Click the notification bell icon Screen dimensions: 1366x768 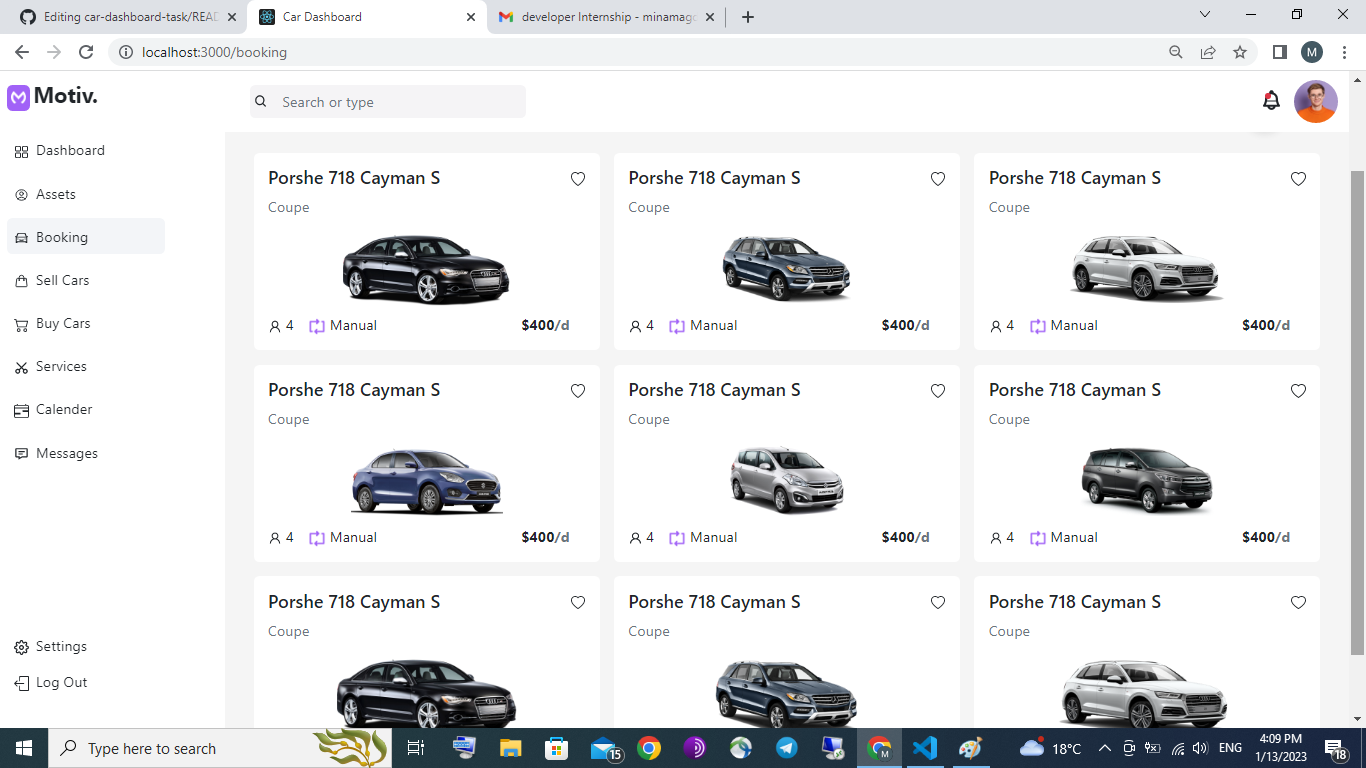[x=1270, y=100]
